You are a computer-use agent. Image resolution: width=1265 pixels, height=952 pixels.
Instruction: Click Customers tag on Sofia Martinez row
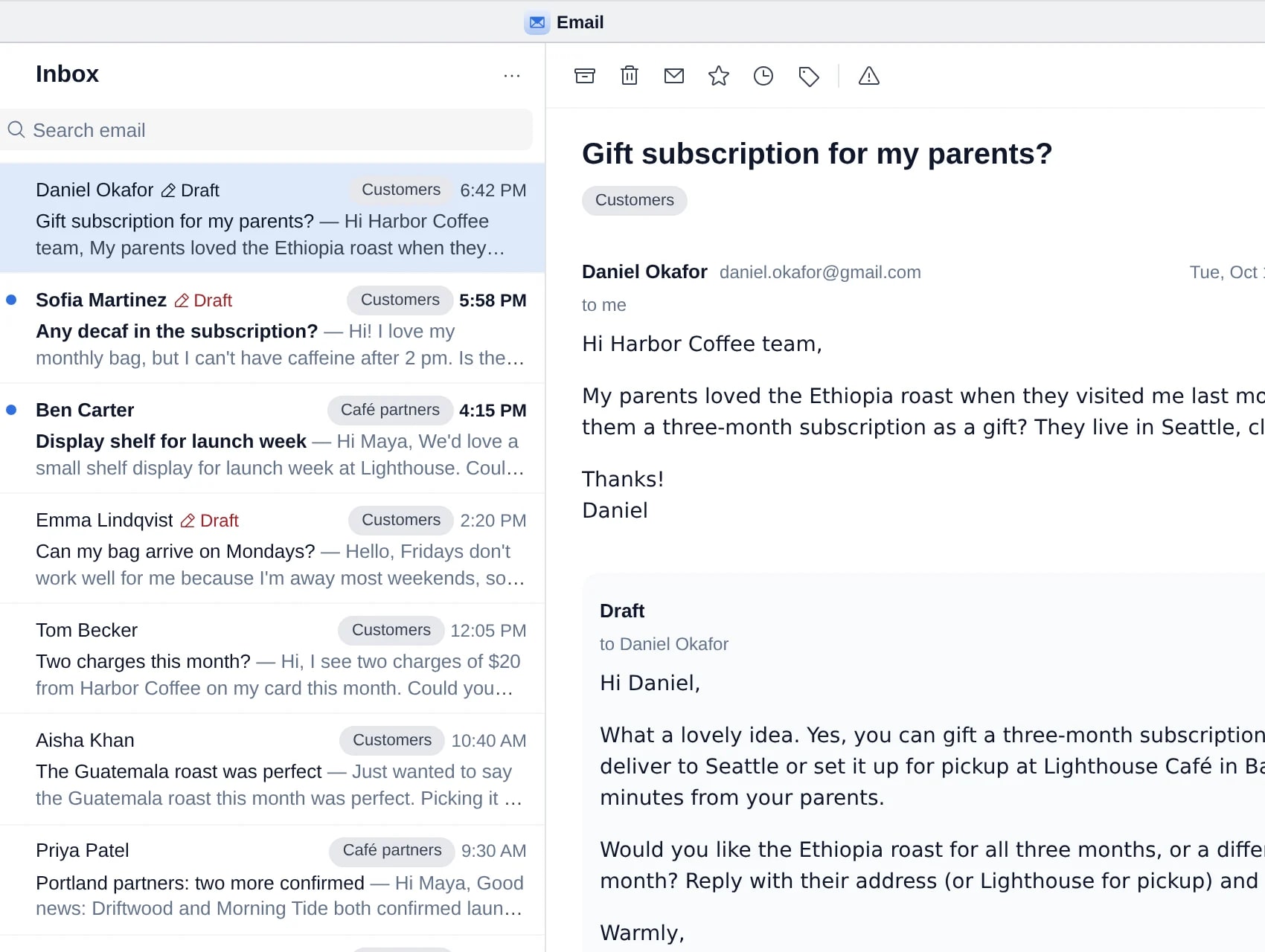click(400, 300)
